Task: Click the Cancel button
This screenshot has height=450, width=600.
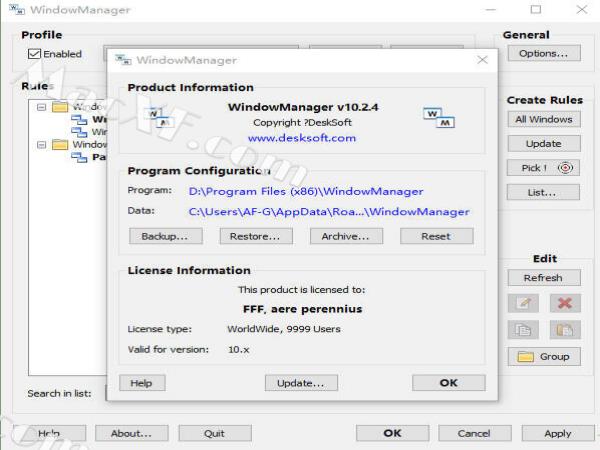Action: click(475, 433)
